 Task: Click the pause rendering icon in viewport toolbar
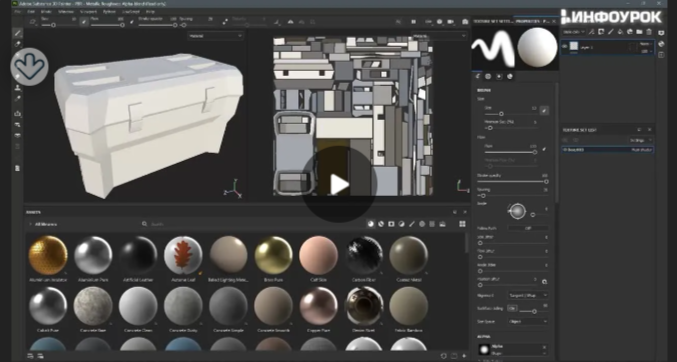coord(413,22)
